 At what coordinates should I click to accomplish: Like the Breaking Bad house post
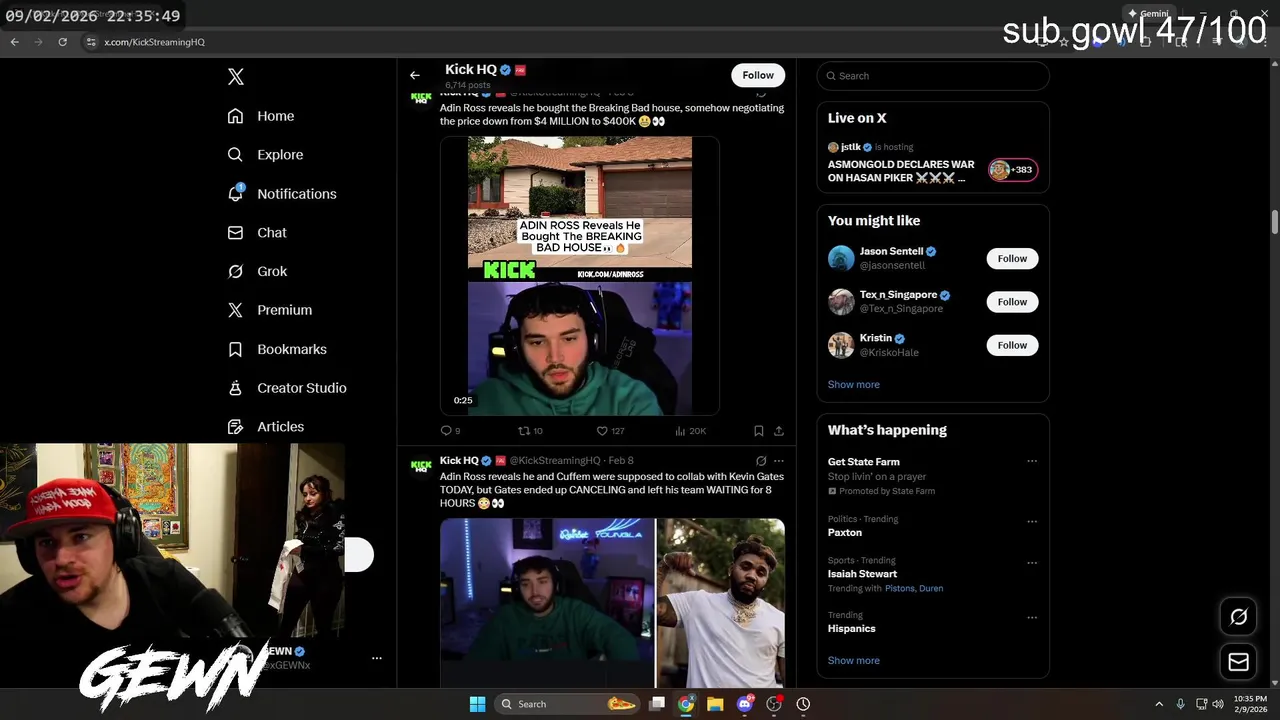tap(610, 431)
